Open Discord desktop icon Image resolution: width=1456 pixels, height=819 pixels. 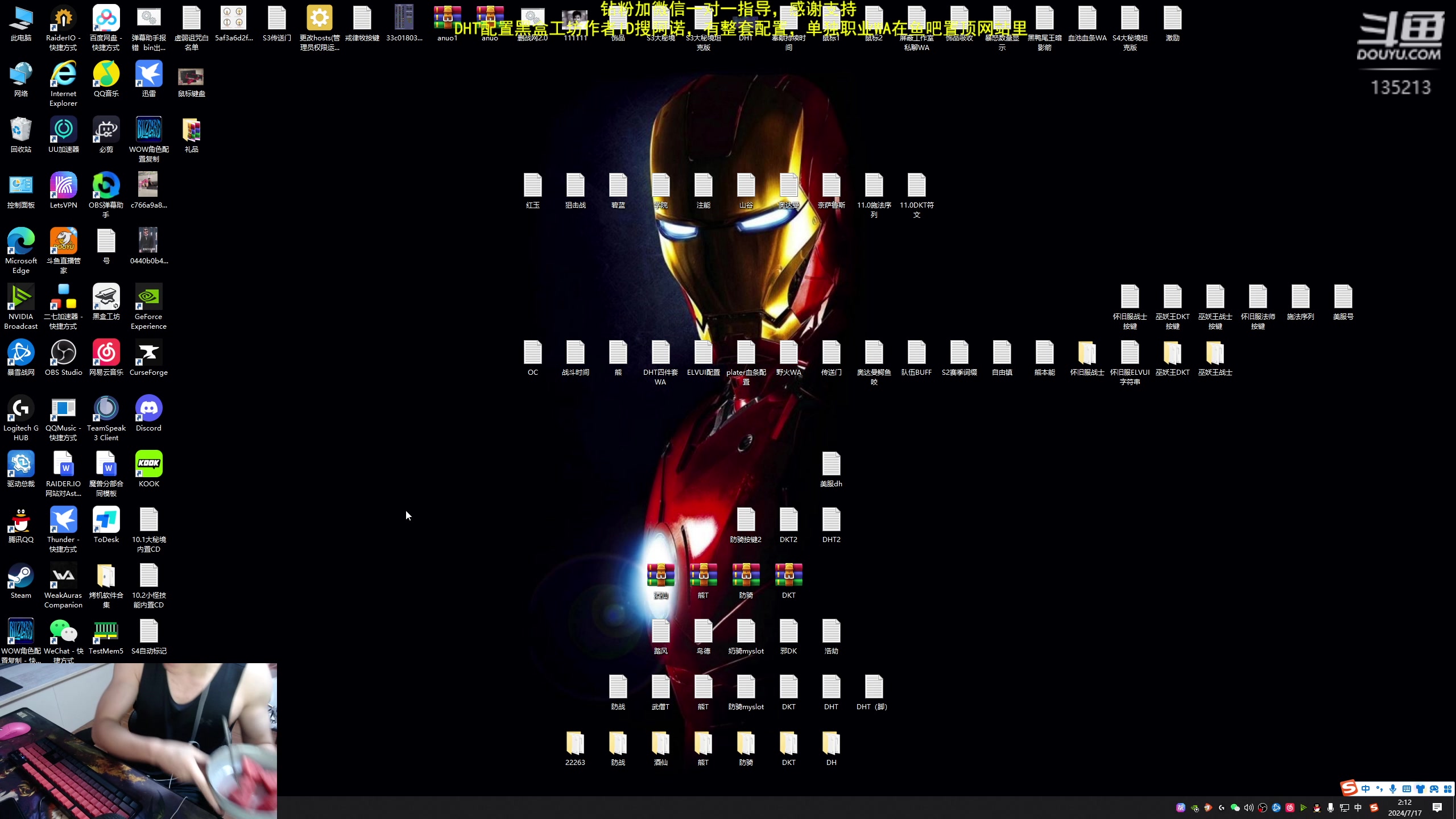(149, 414)
